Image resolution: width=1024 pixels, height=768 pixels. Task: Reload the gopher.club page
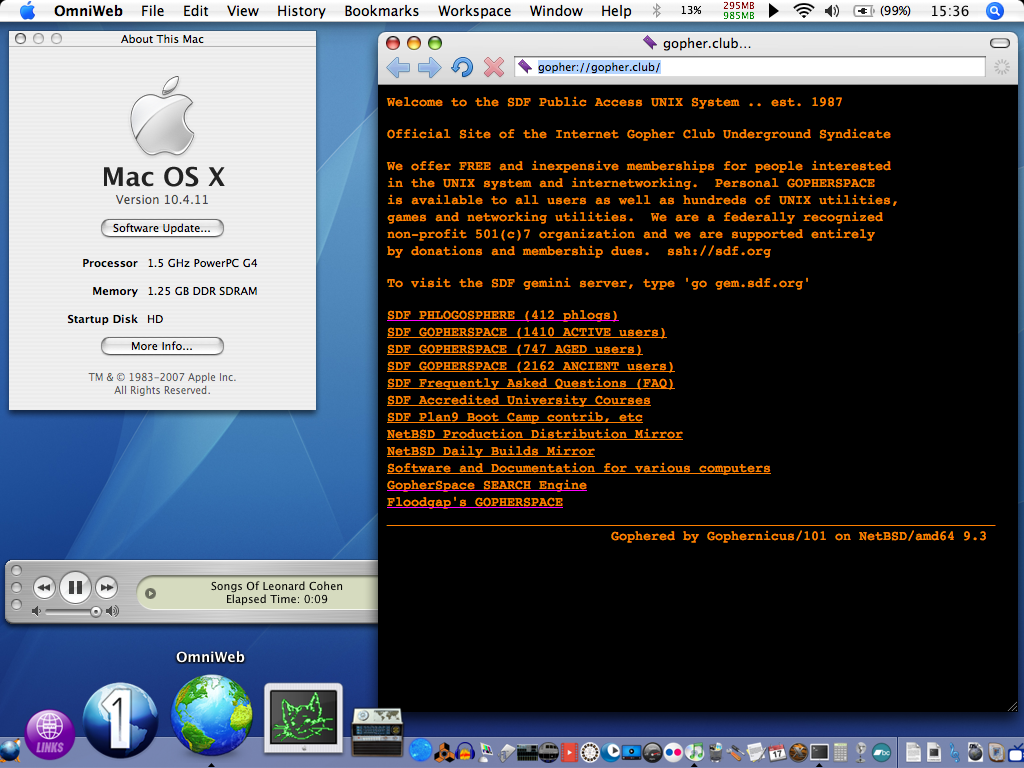[x=462, y=67]
